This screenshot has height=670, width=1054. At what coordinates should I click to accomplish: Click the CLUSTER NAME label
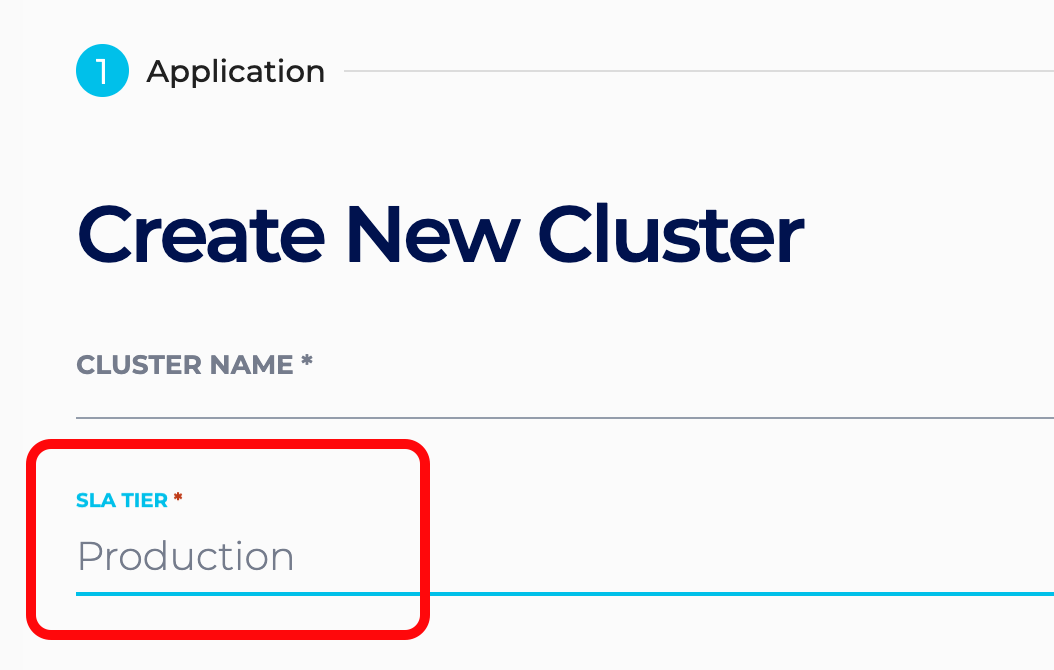point(182,364)
